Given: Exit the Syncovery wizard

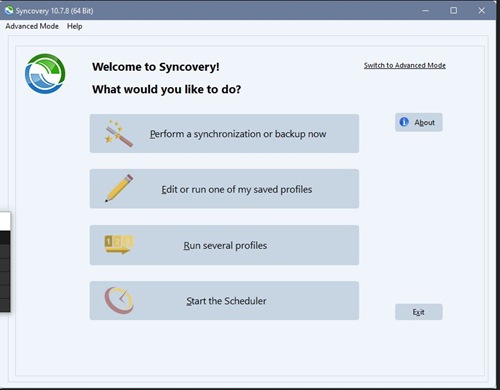Looking at the screenshot, I should click(x=419, y=312).
